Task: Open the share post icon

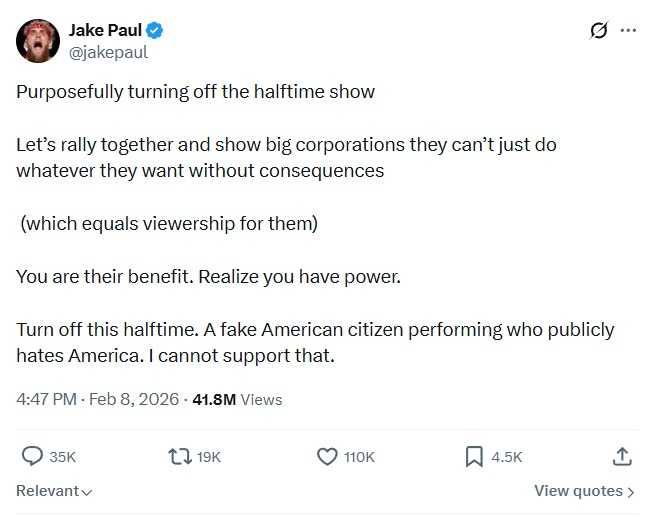Action: [621, 456]
